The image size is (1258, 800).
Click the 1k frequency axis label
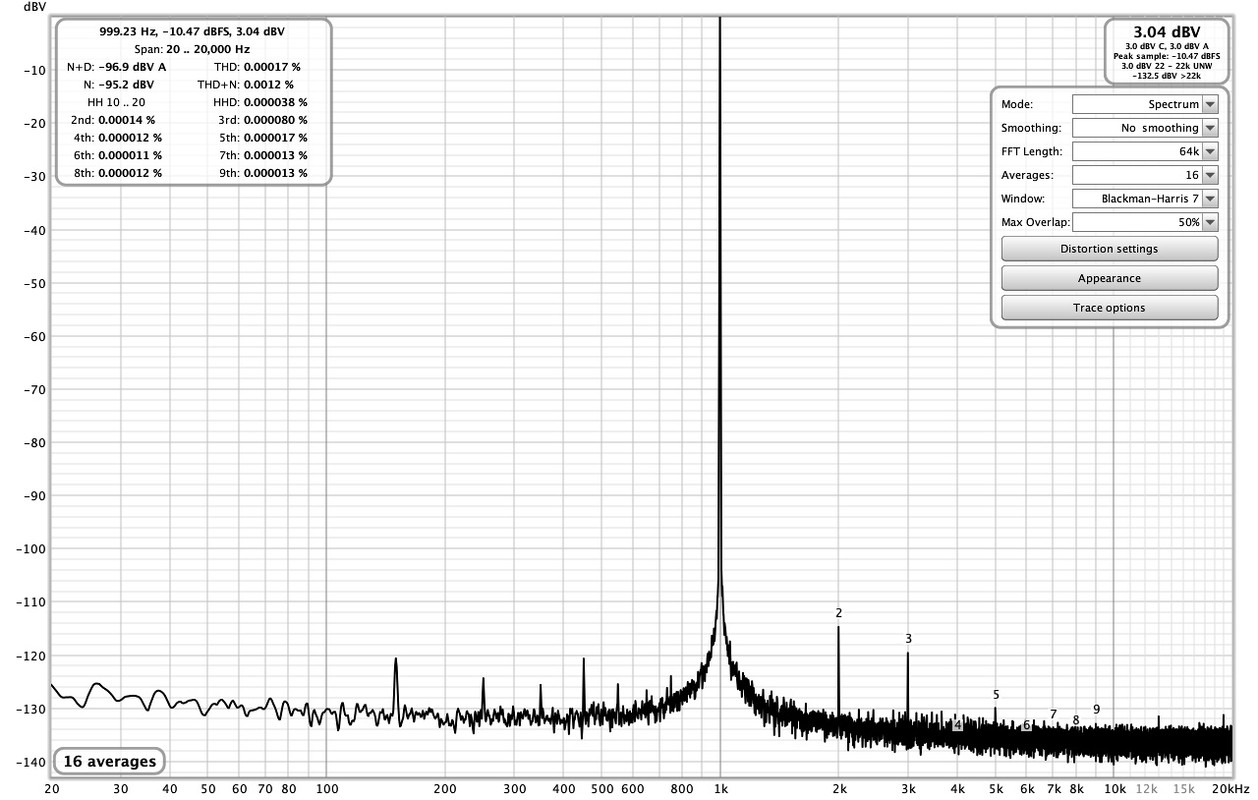pyautogui.click(x=720, y=789)
